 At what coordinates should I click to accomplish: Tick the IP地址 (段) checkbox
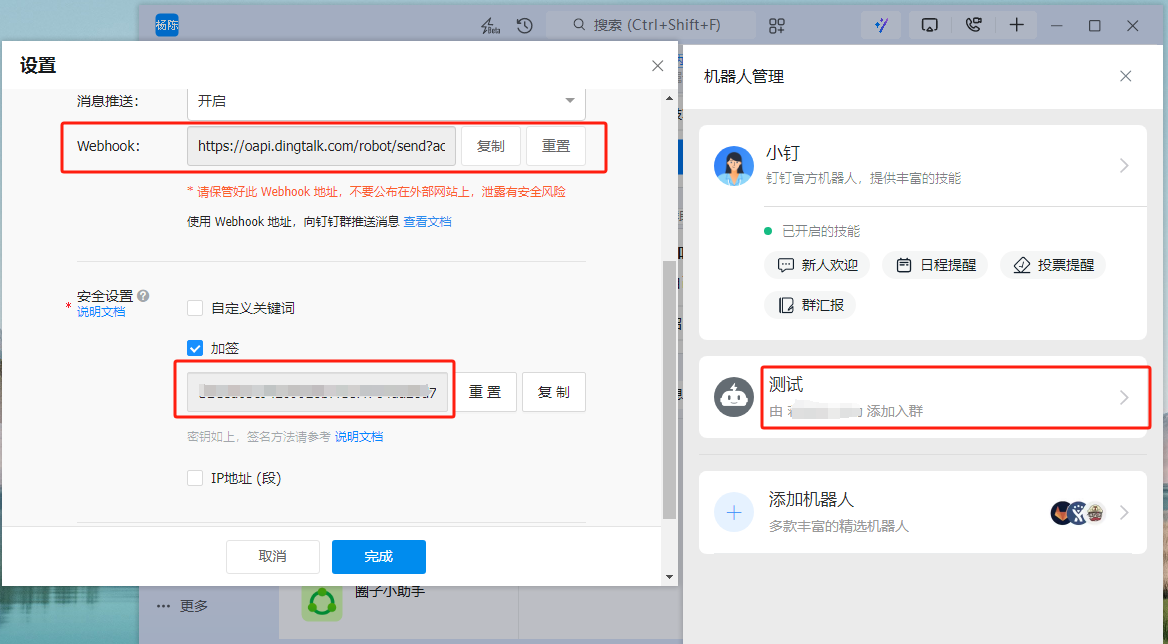point(196,478)
